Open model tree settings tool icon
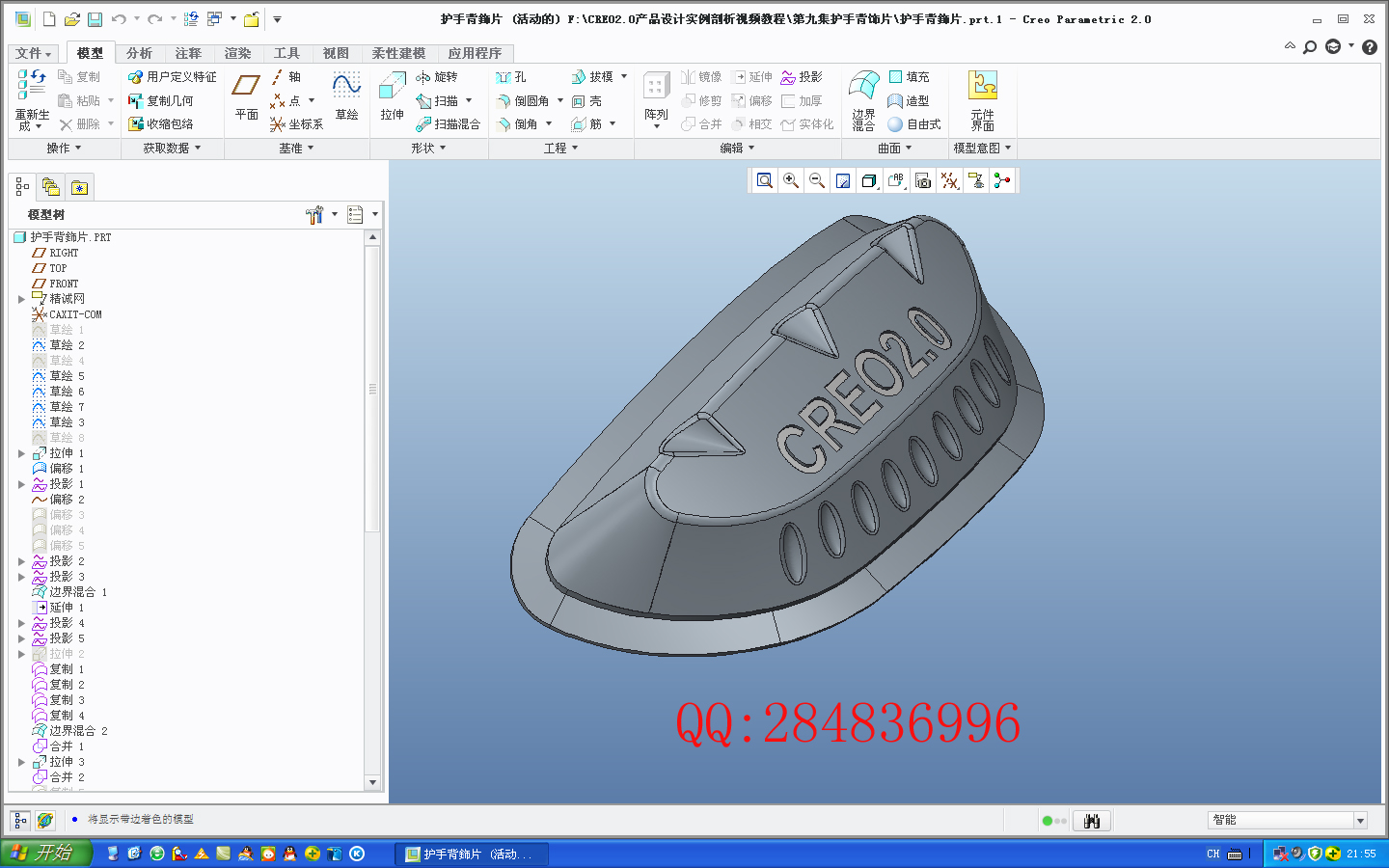The image size is (1389, 868). (x=314, y=214)
